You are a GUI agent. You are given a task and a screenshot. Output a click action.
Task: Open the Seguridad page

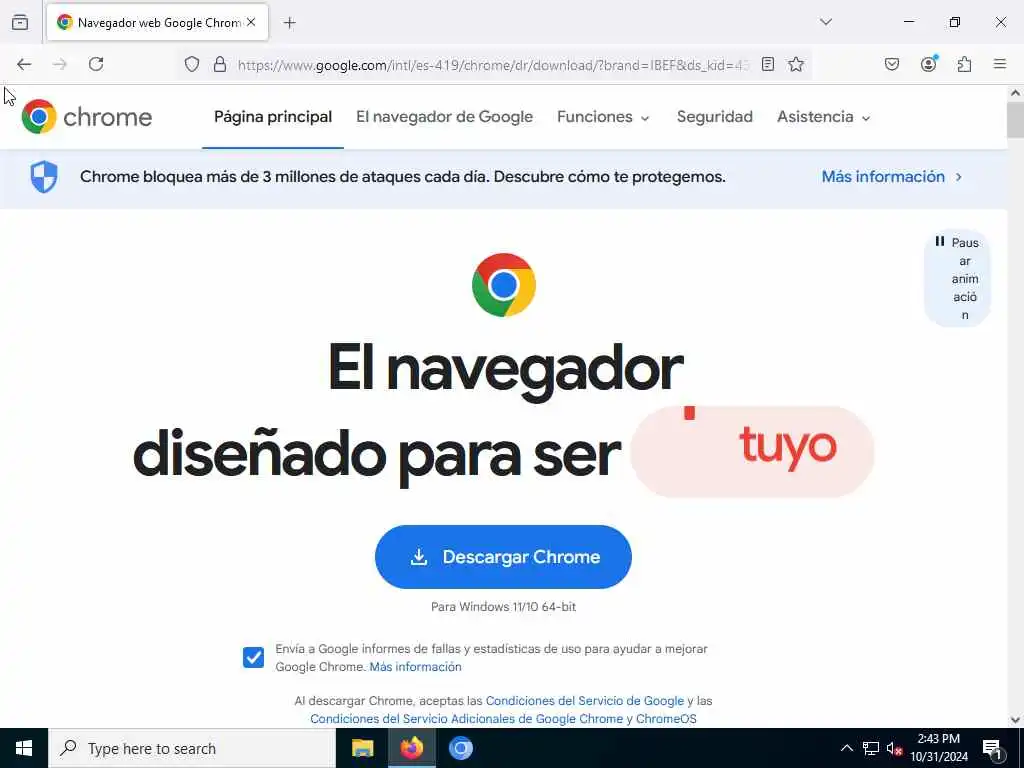tap(714, 117)
